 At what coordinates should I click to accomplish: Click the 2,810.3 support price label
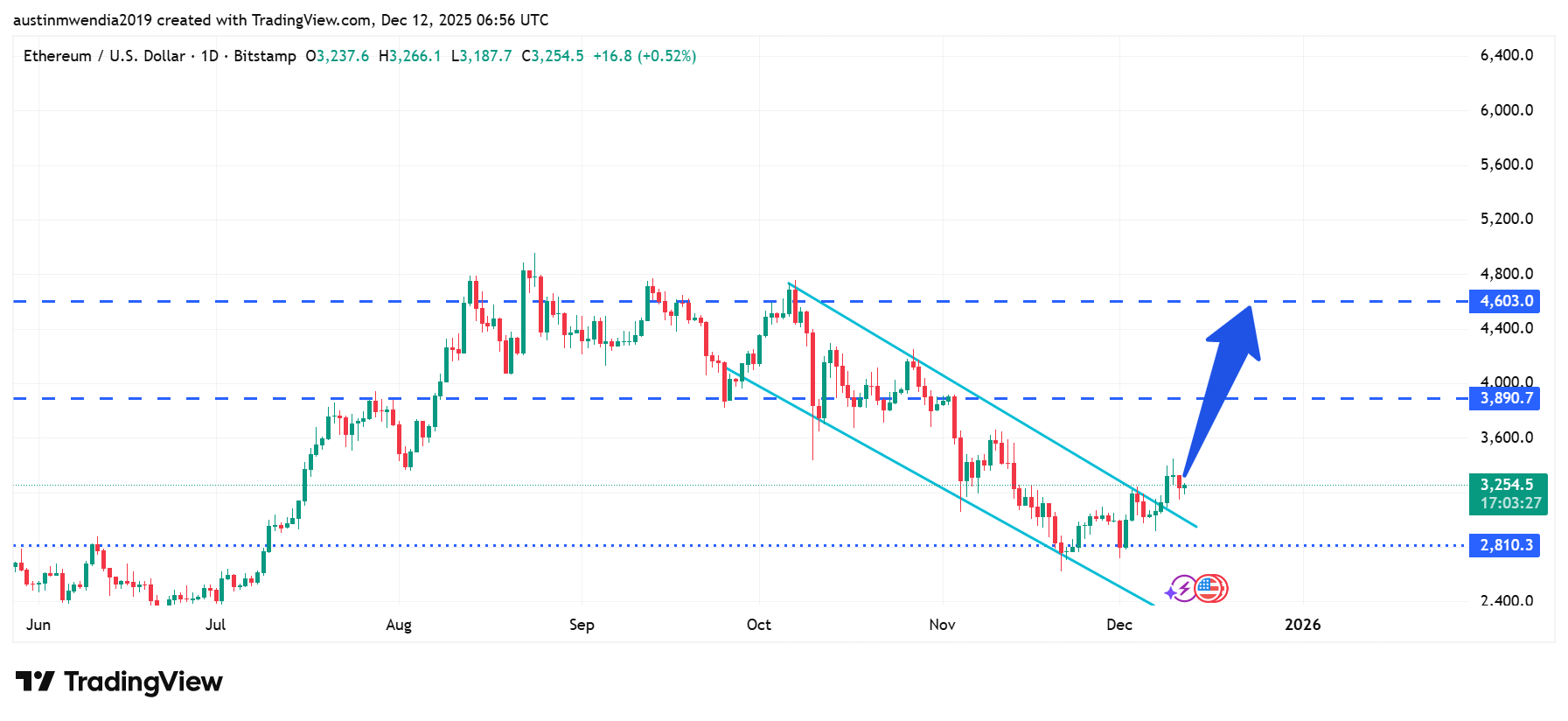(1506, 545)
